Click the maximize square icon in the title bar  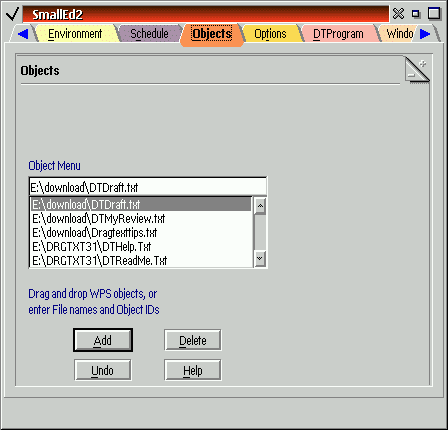pyautogui.click(x=434, y=14)
